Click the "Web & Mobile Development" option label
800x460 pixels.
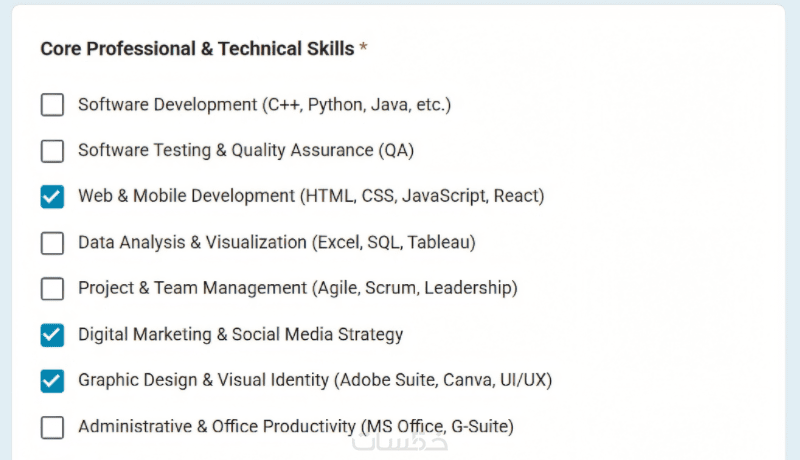tap(311, 197)
